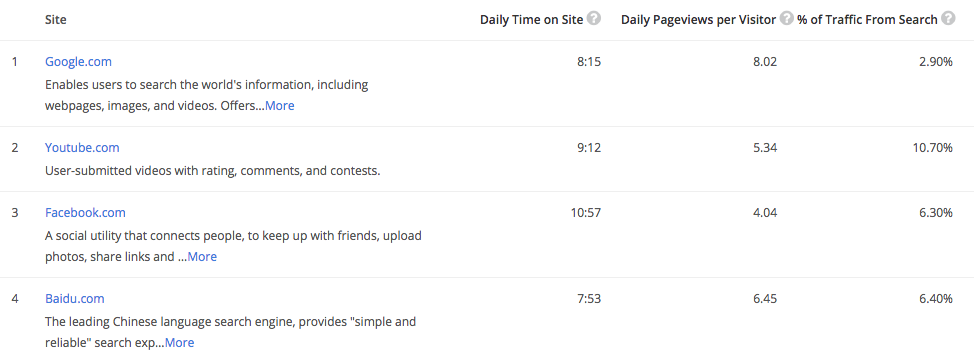Open the Google.com site link
974x360 pixels.
click(x=78, y=61)
